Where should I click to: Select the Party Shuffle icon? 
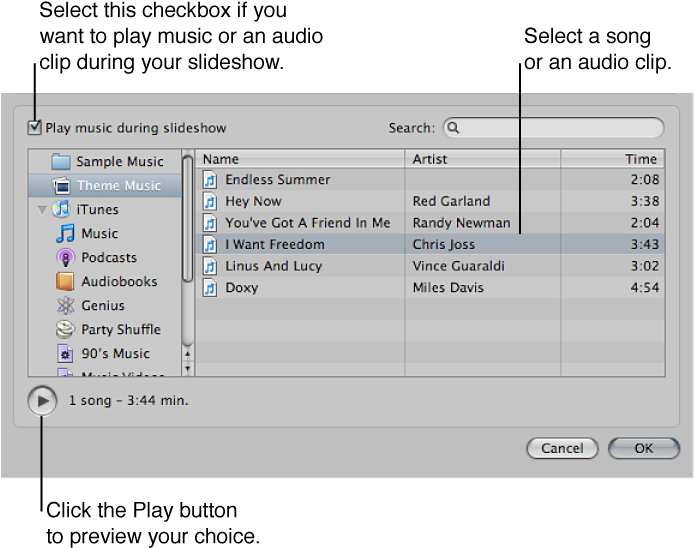click(66, 330)
